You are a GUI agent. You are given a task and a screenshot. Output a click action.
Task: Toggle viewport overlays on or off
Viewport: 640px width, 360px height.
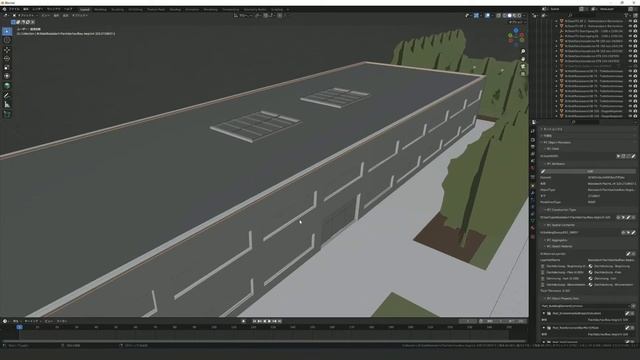click(x=487, y=16)
